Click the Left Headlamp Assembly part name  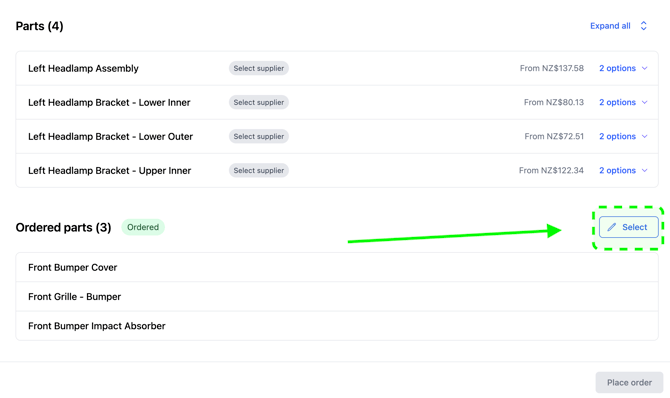coord(83,68)
